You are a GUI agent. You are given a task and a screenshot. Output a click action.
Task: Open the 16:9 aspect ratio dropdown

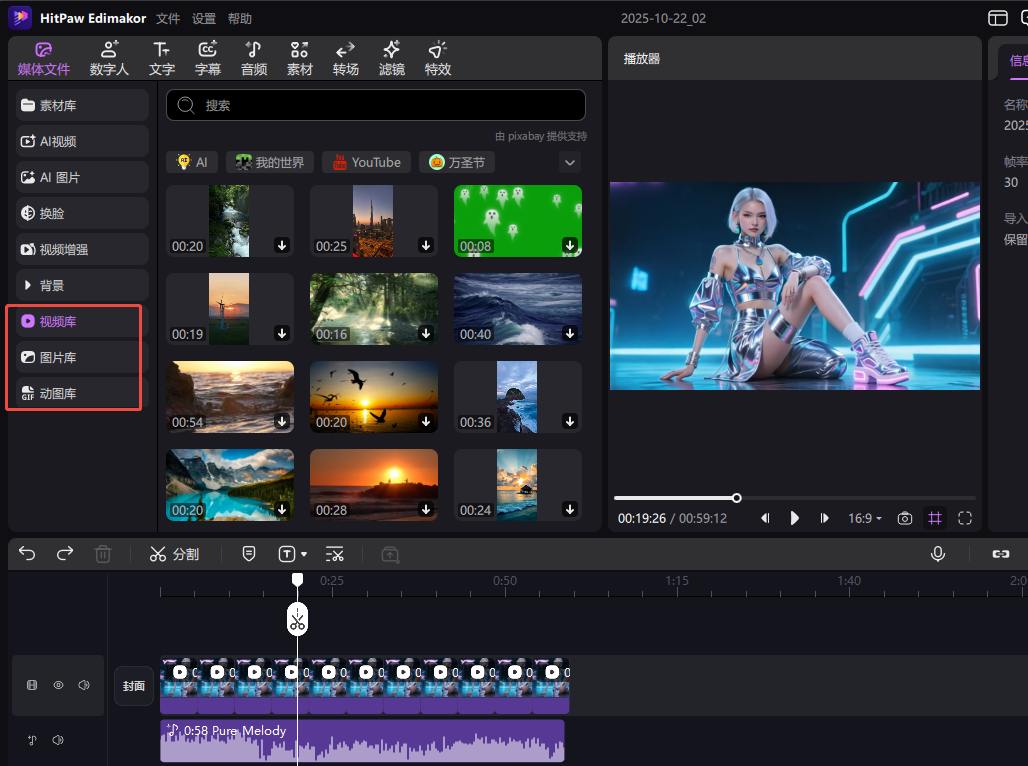point(865,518)
